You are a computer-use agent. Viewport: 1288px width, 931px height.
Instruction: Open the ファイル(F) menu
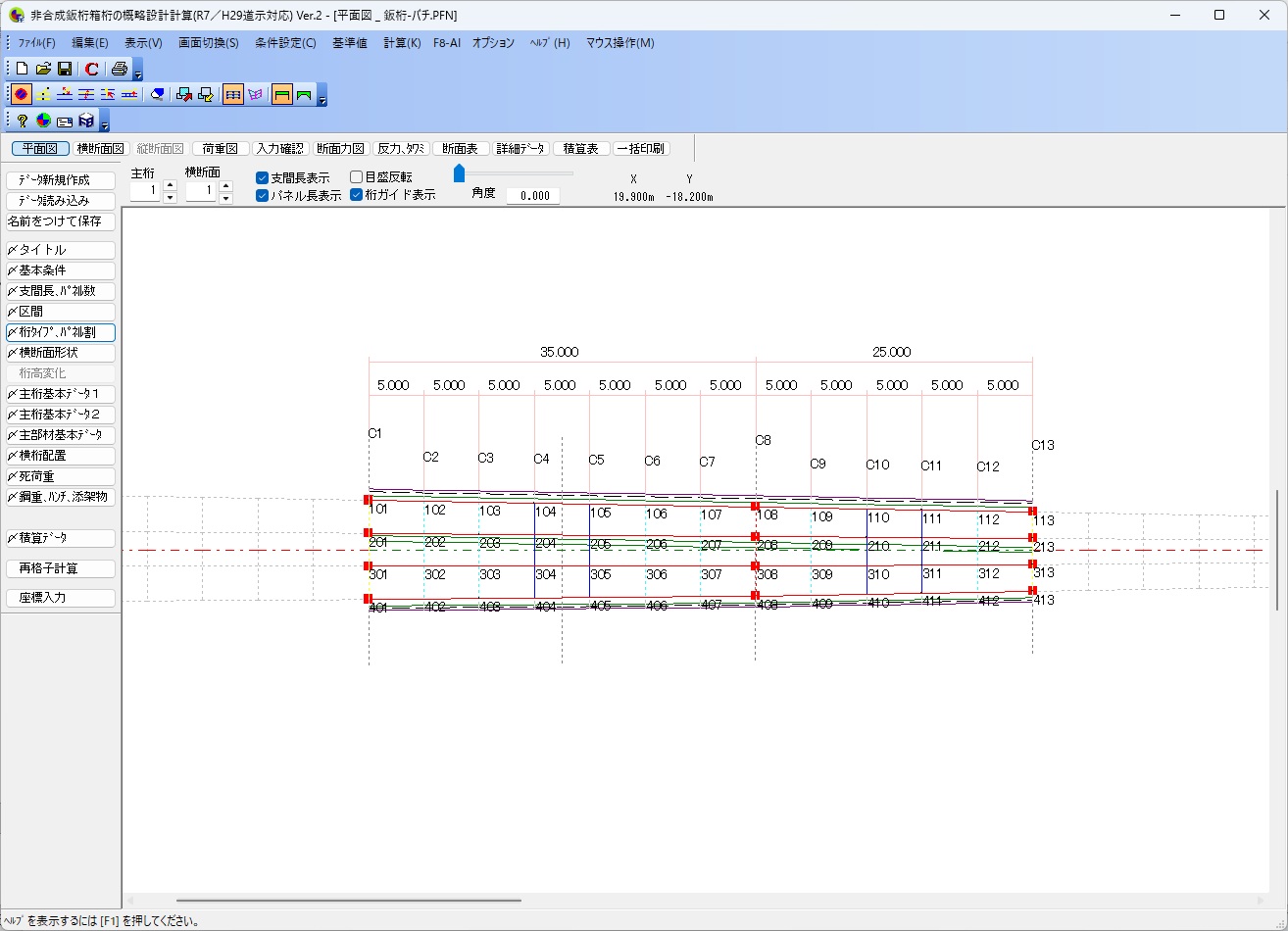(37, 43)
